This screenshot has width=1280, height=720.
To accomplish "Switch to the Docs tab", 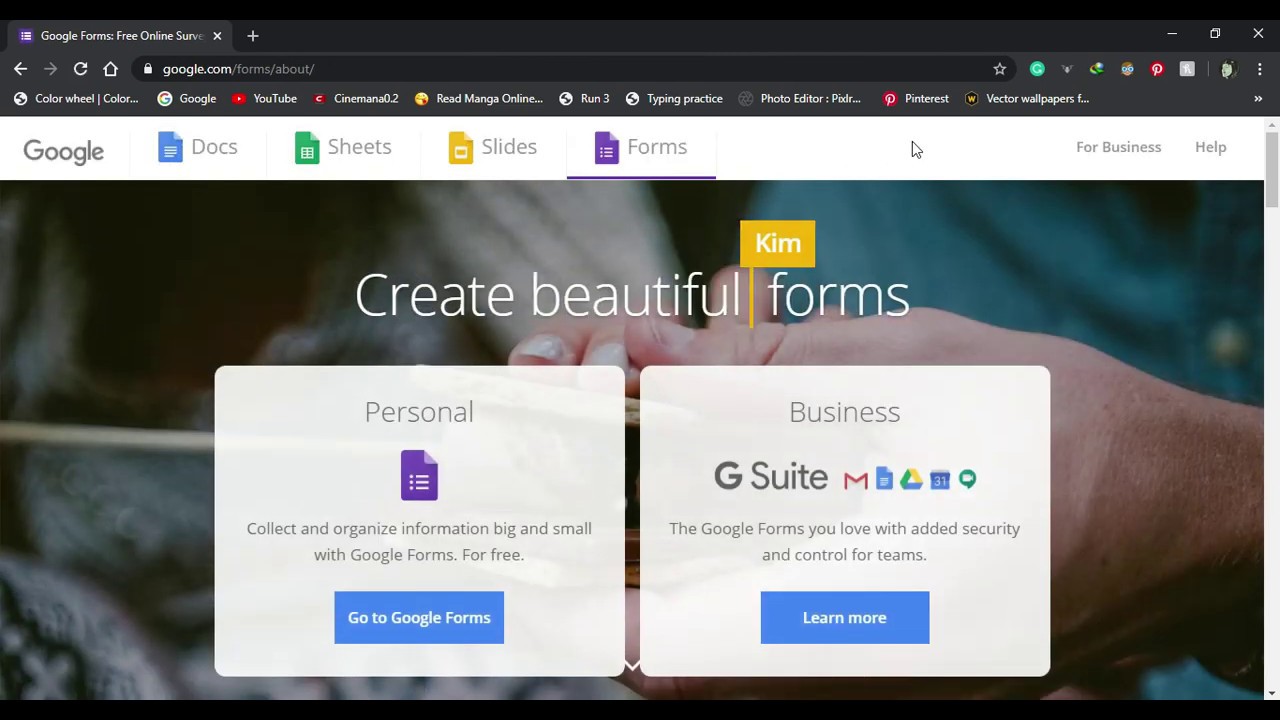I will tap(198, 147).
